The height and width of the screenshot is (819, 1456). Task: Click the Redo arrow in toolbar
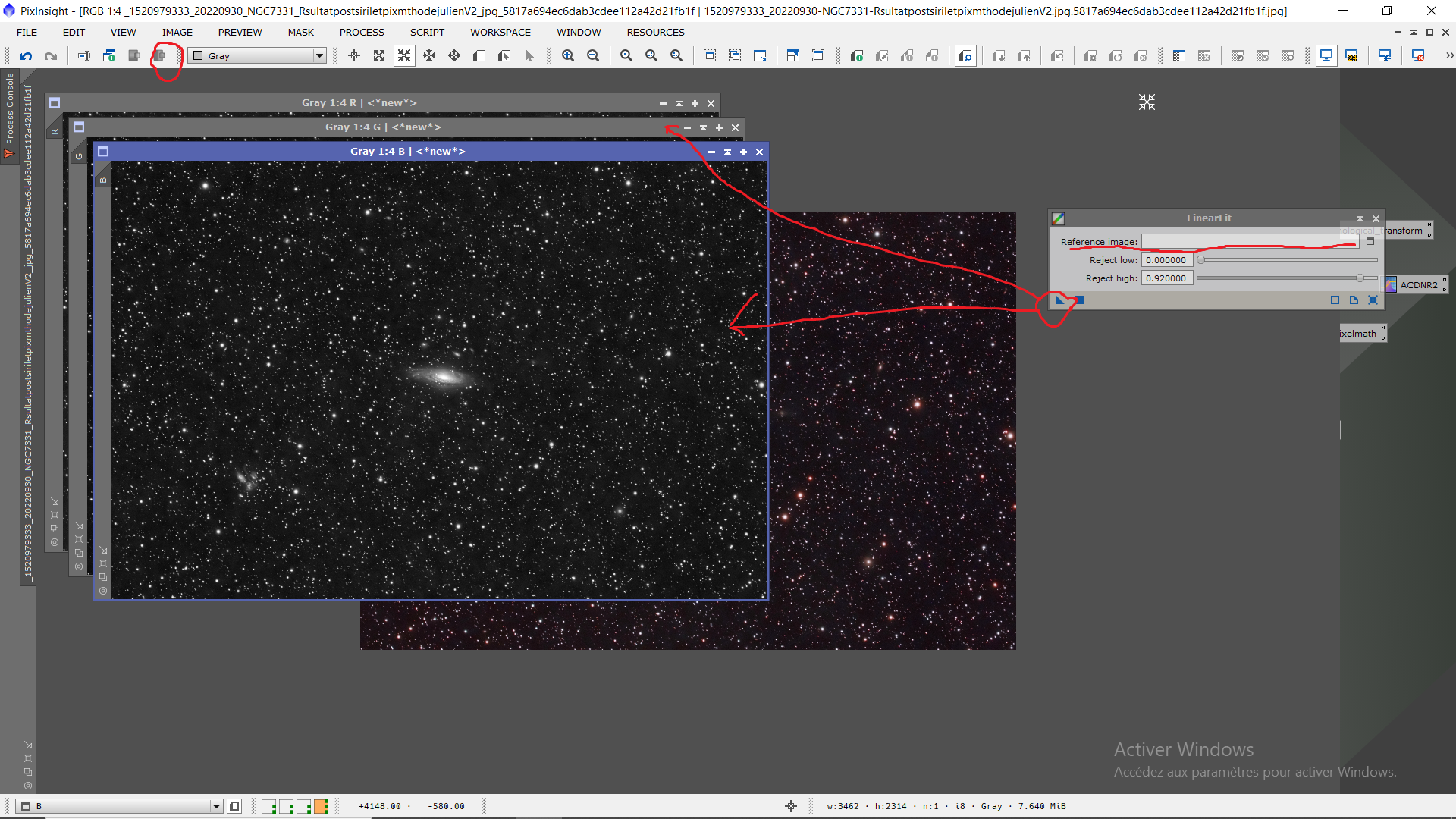(51, 55)
